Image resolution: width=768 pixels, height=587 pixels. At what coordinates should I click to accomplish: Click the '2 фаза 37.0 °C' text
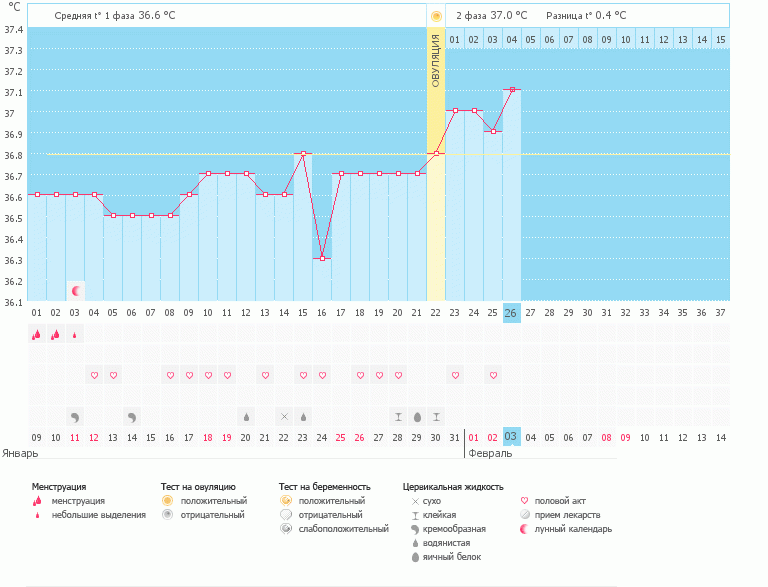(492, 16)
